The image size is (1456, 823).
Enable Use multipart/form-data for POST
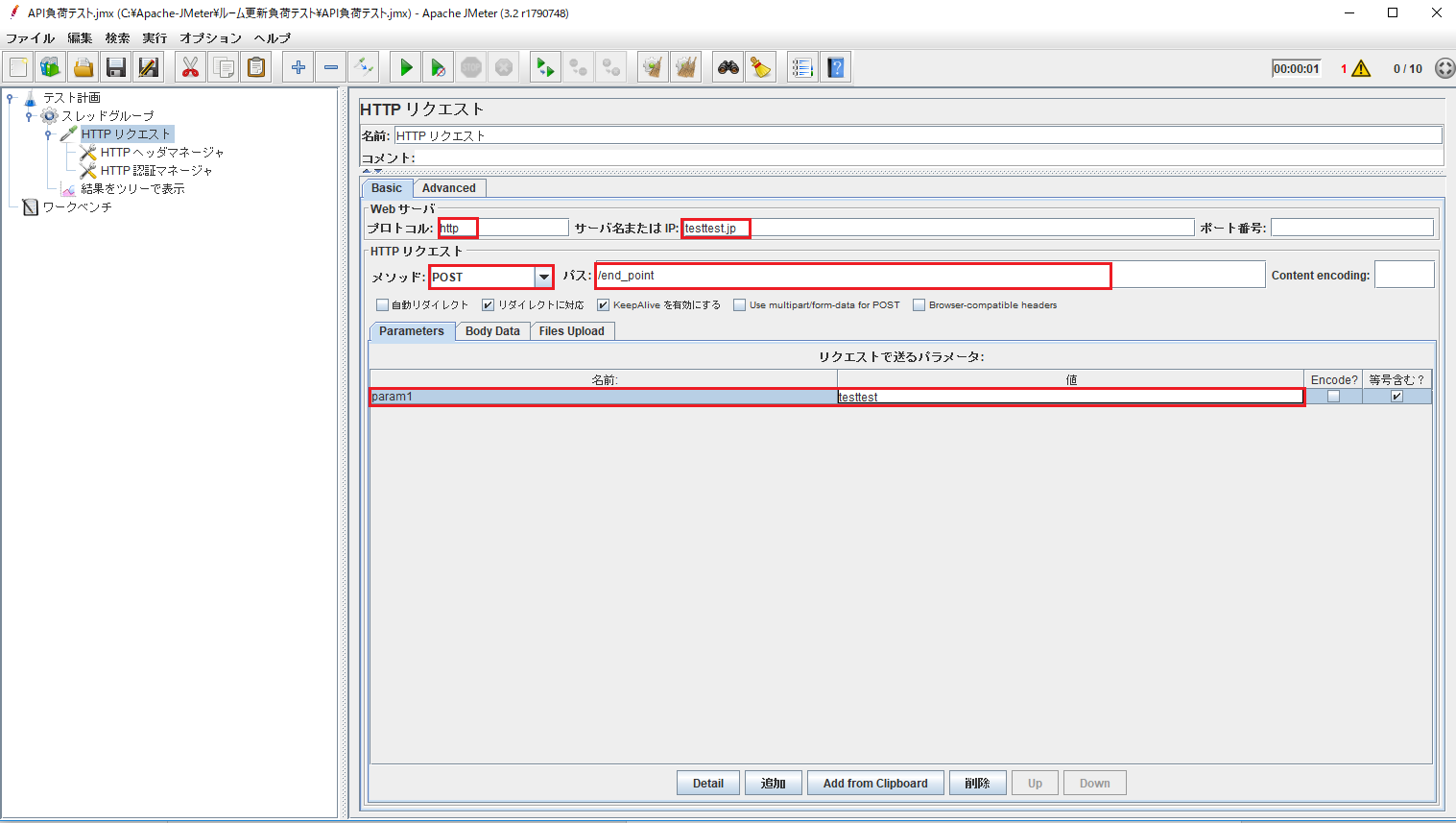739,304
